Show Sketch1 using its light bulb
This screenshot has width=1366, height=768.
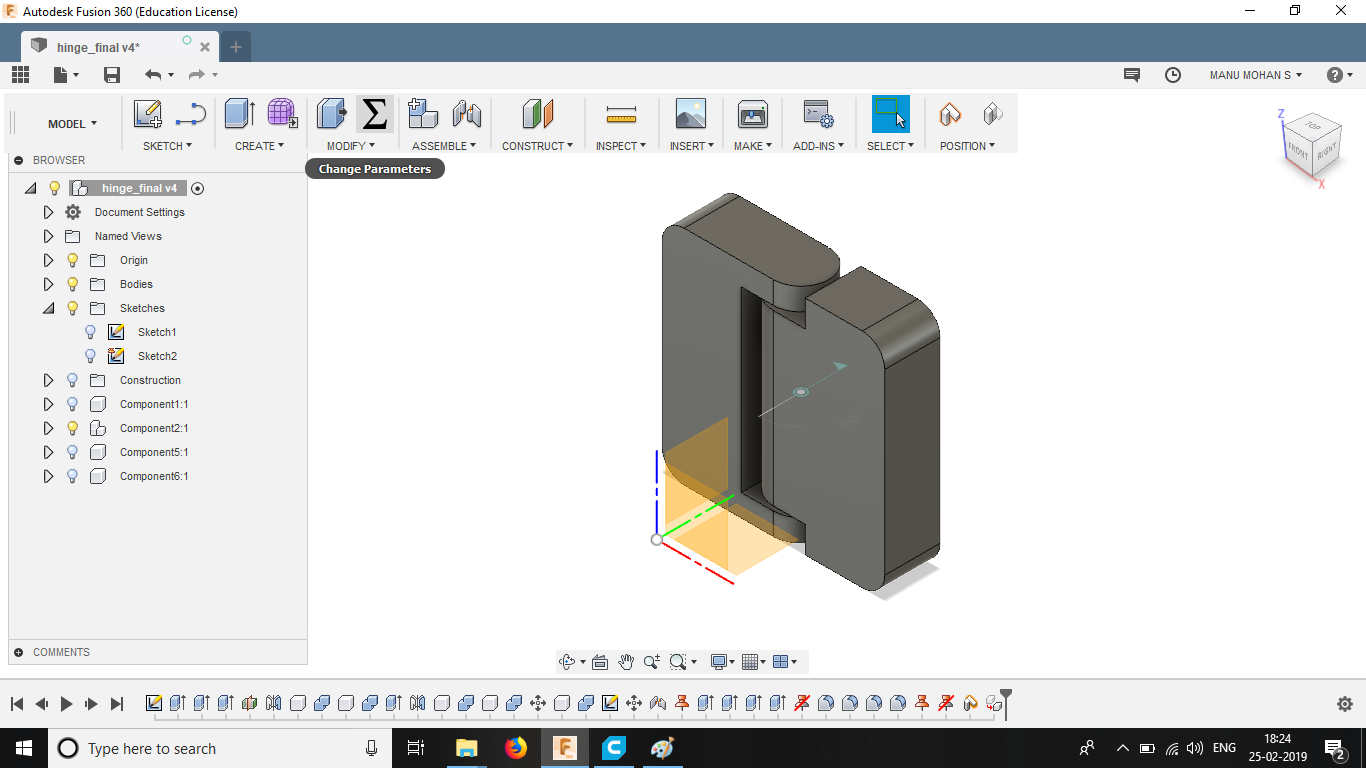click(90, 332)
